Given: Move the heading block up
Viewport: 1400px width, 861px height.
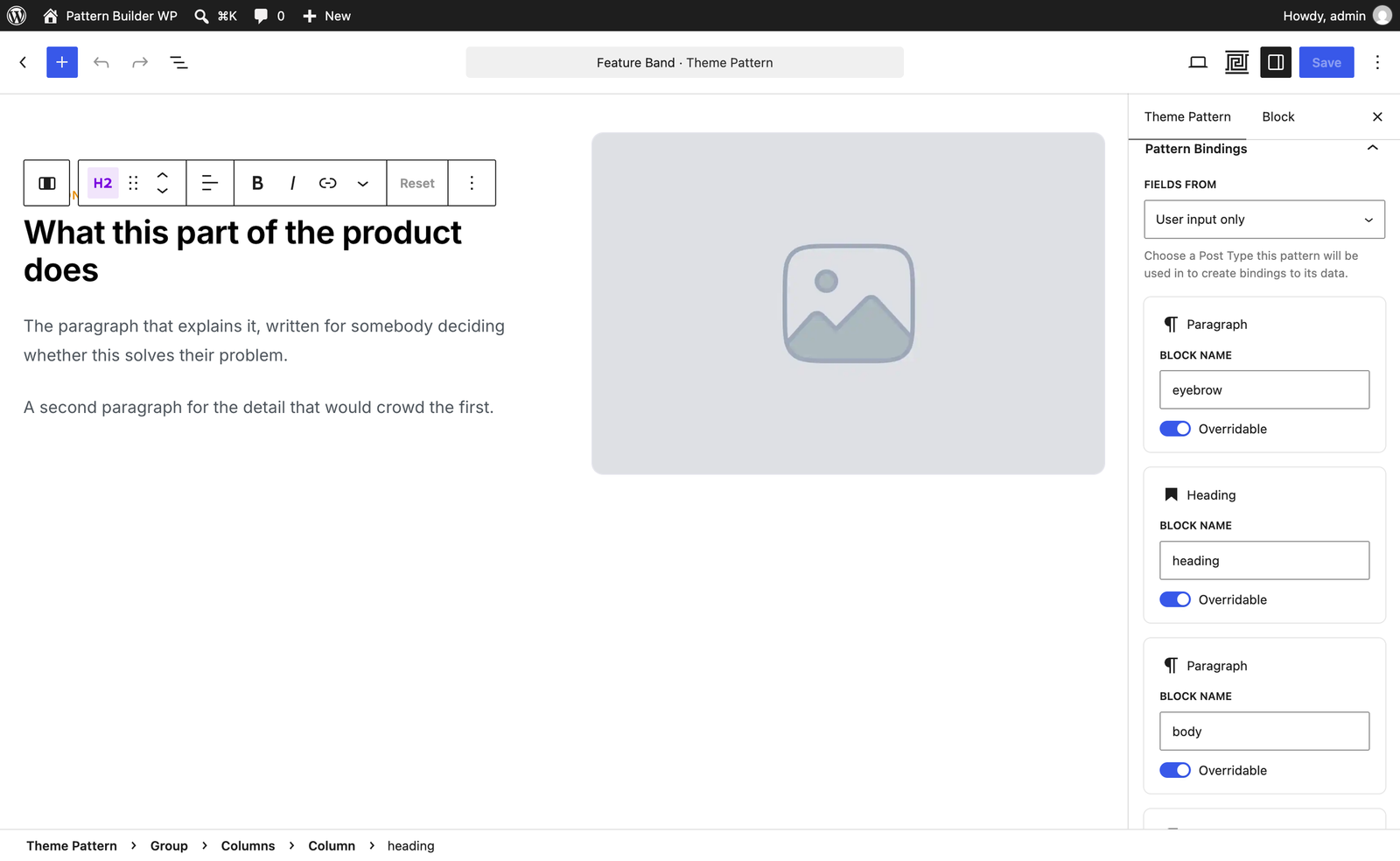Looking at the screenshot, I should (163, 175).
